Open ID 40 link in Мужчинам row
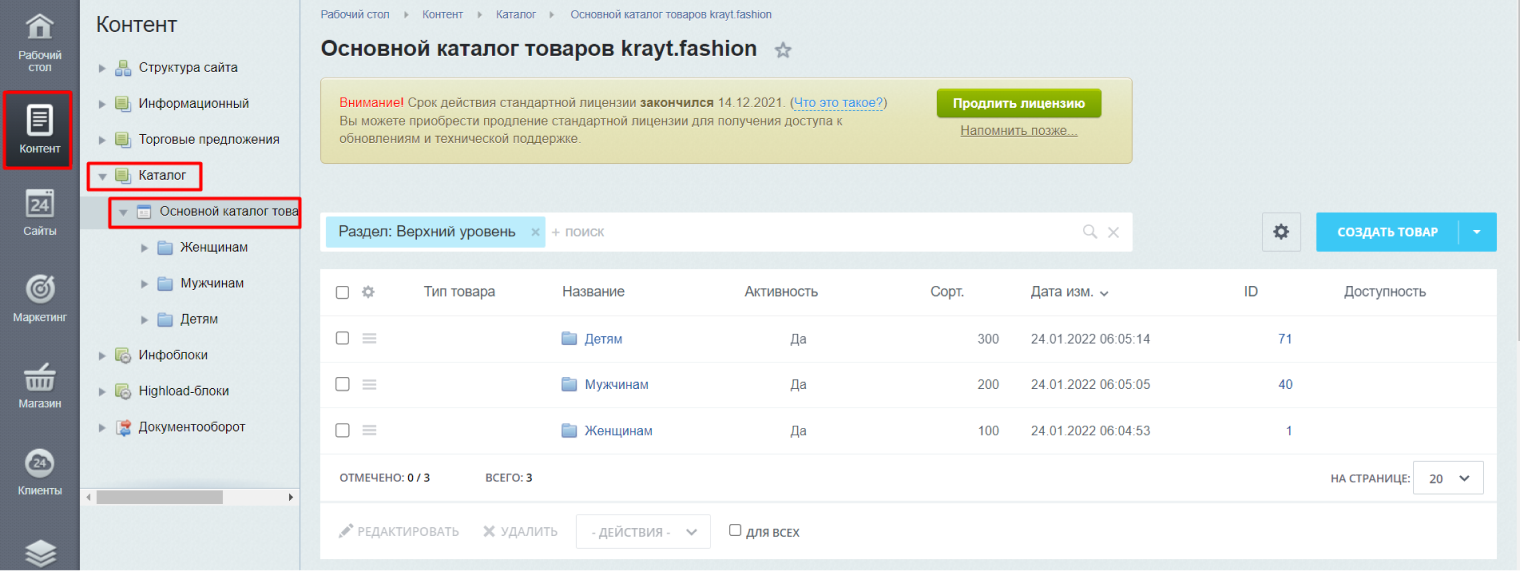 point(1285,385)
